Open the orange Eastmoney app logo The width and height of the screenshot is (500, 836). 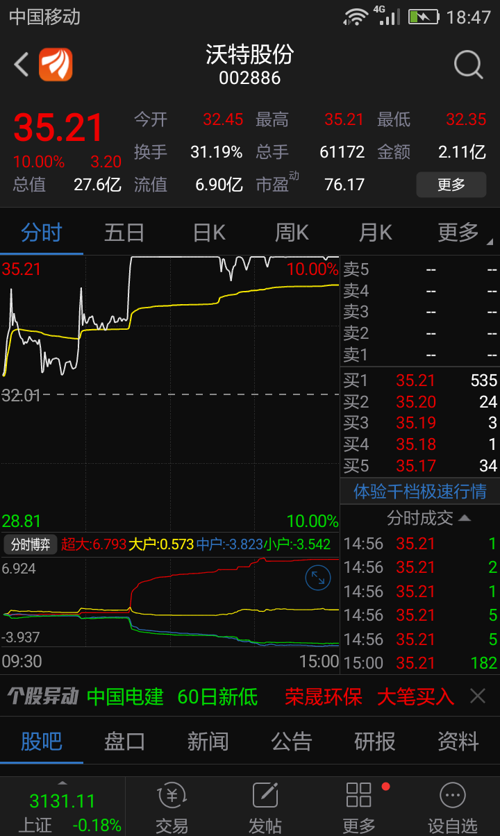tap(56, 65)
